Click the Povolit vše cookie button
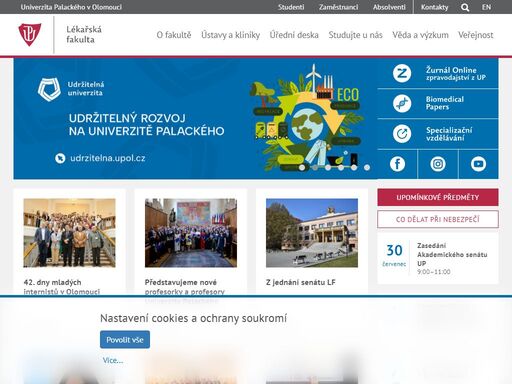 coord(125,340)
